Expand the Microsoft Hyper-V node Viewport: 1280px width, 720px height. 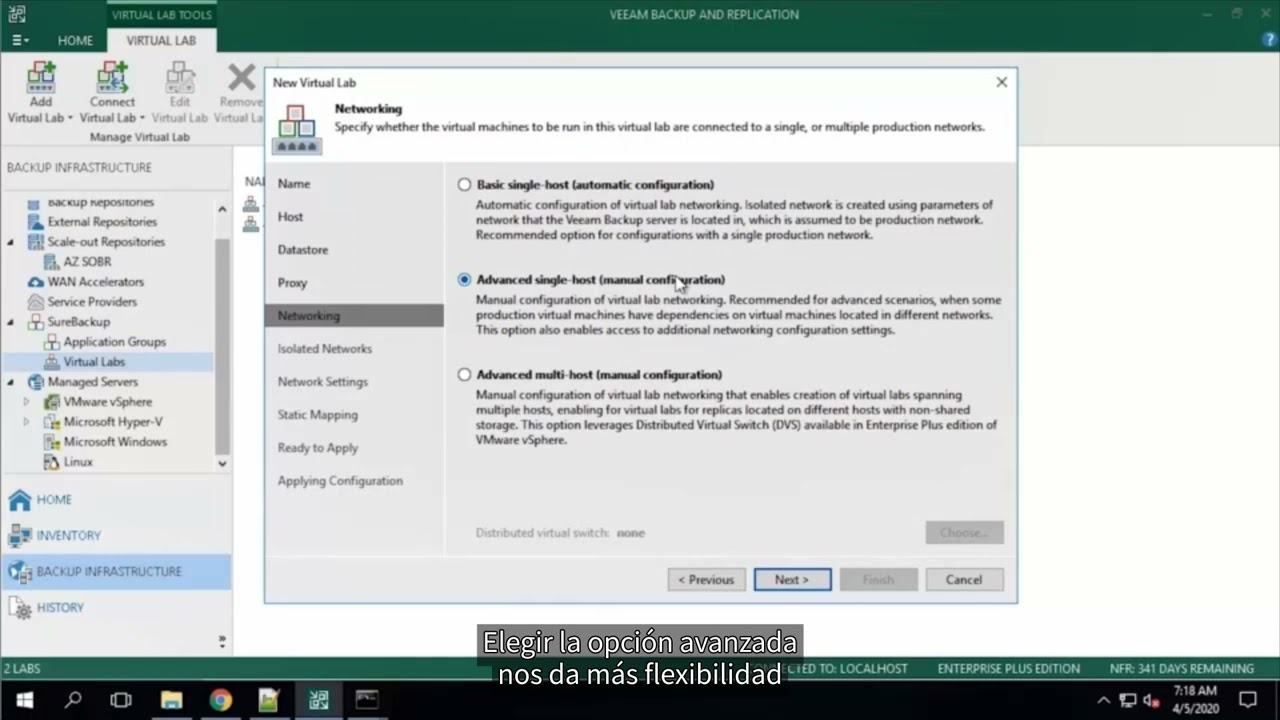27,422
